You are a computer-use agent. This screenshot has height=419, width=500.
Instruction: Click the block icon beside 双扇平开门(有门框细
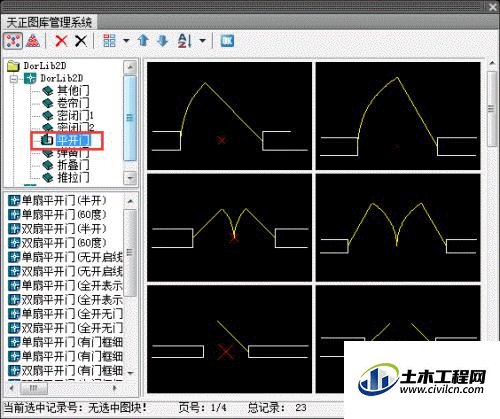[x=14, y=370]
